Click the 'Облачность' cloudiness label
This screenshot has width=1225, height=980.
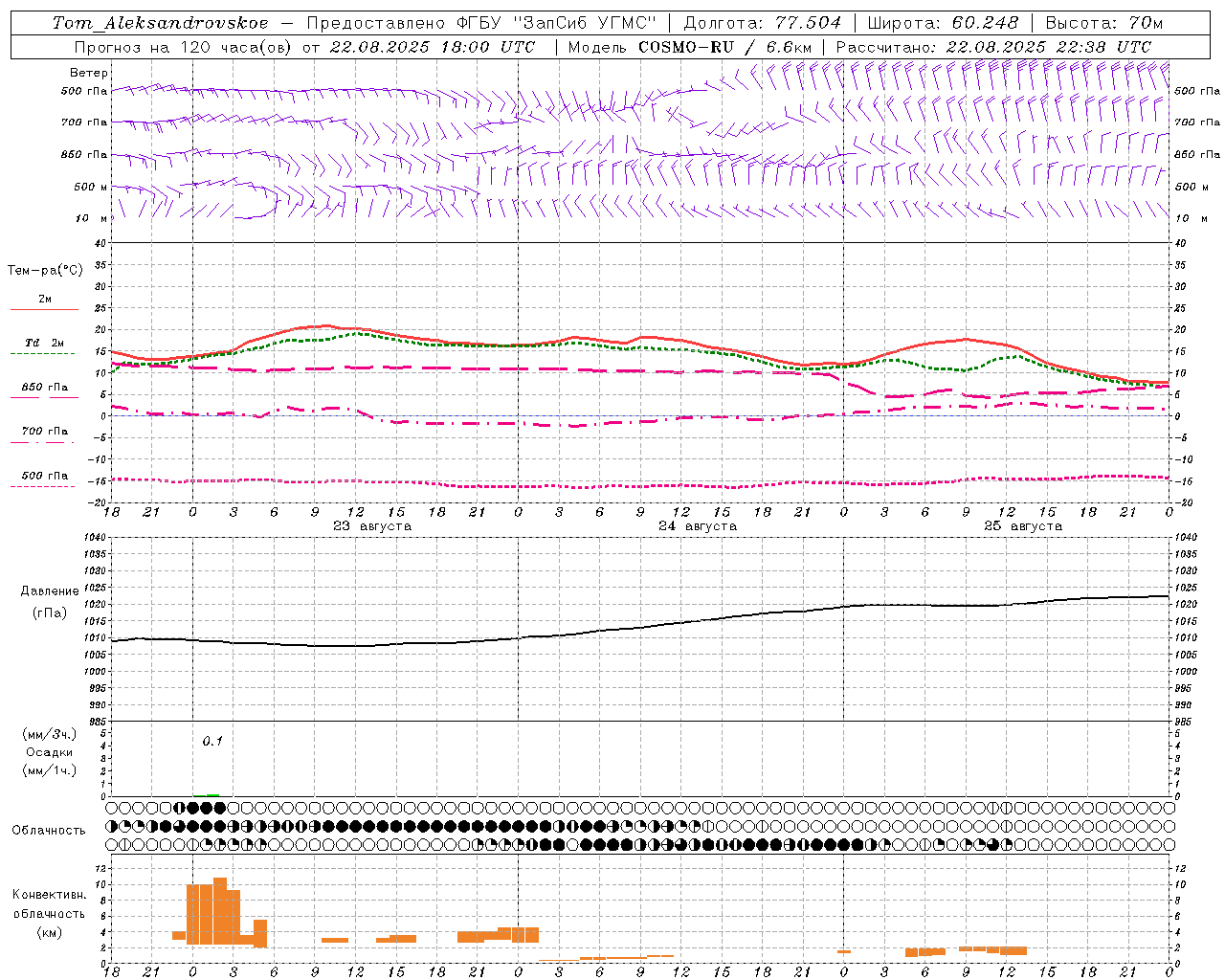[49, 831]
